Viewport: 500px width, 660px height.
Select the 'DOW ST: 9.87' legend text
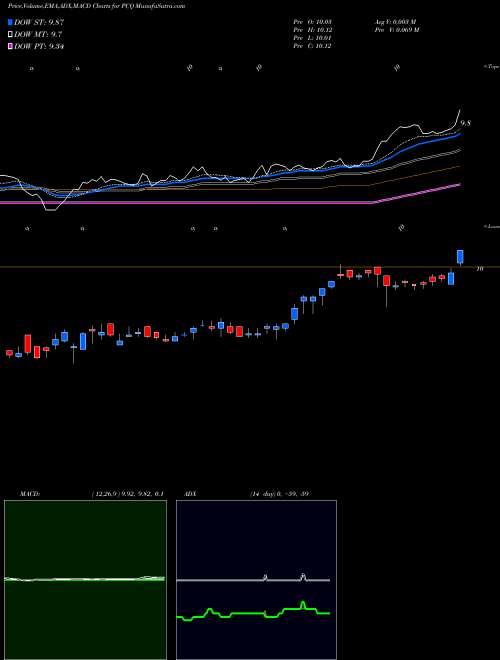pyautogui.click(x=39, y=22)
